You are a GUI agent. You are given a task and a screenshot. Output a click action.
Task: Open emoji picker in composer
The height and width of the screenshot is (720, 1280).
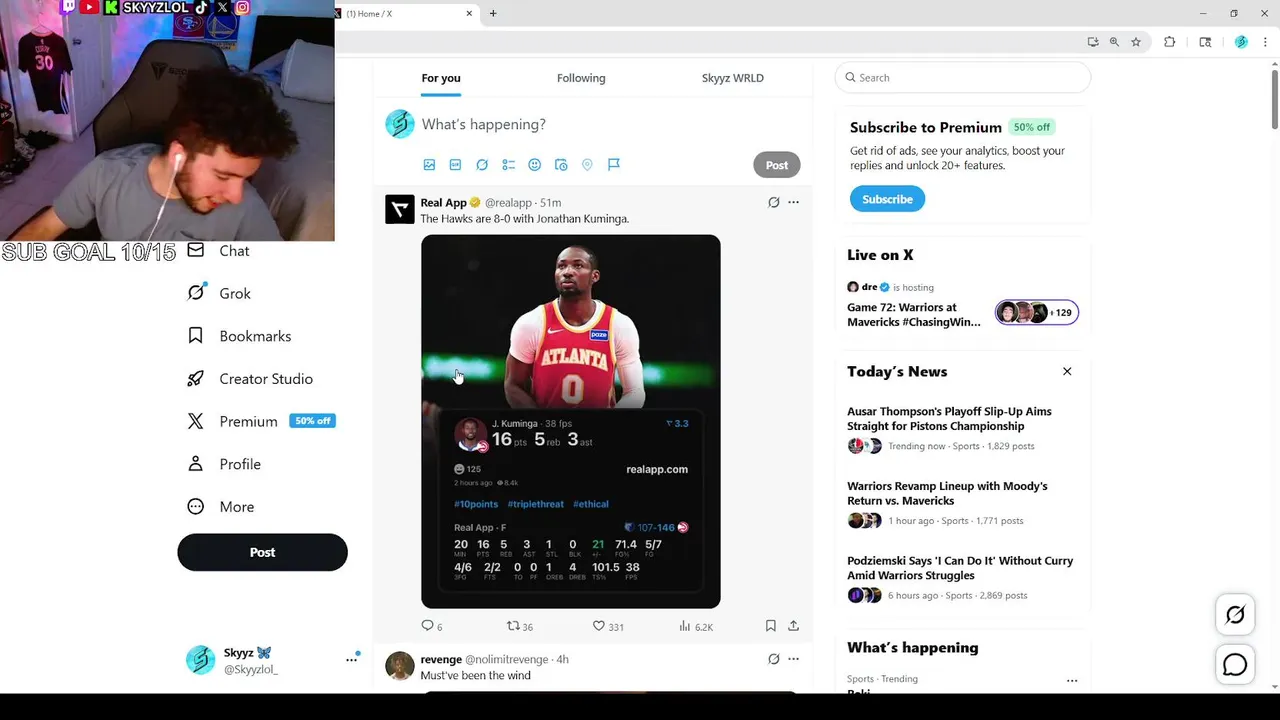(x=534, y=165)
